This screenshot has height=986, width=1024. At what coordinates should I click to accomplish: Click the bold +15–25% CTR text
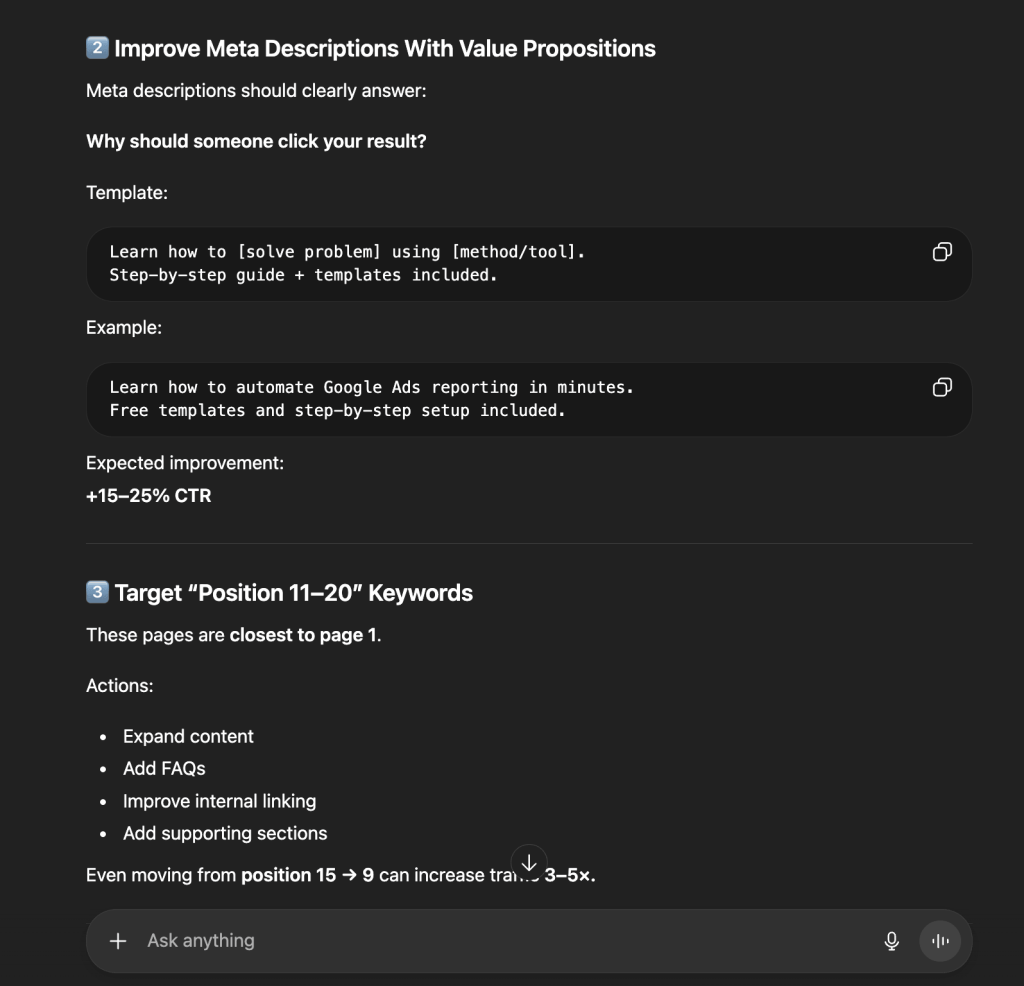tap(148, 495)
